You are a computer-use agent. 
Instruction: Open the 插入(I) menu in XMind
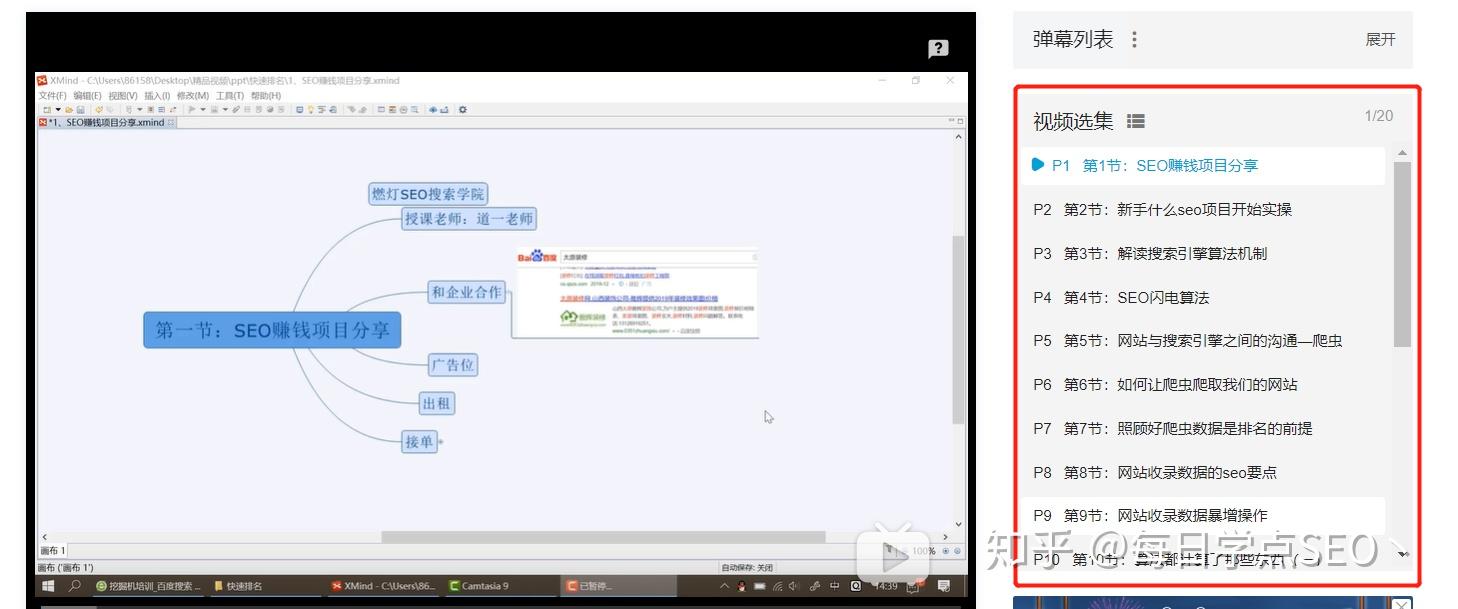(x=158, y=96)
